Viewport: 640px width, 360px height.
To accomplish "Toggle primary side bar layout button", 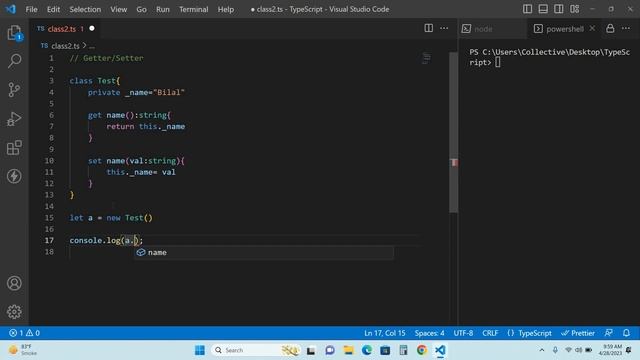I will [x=527, y=9].
